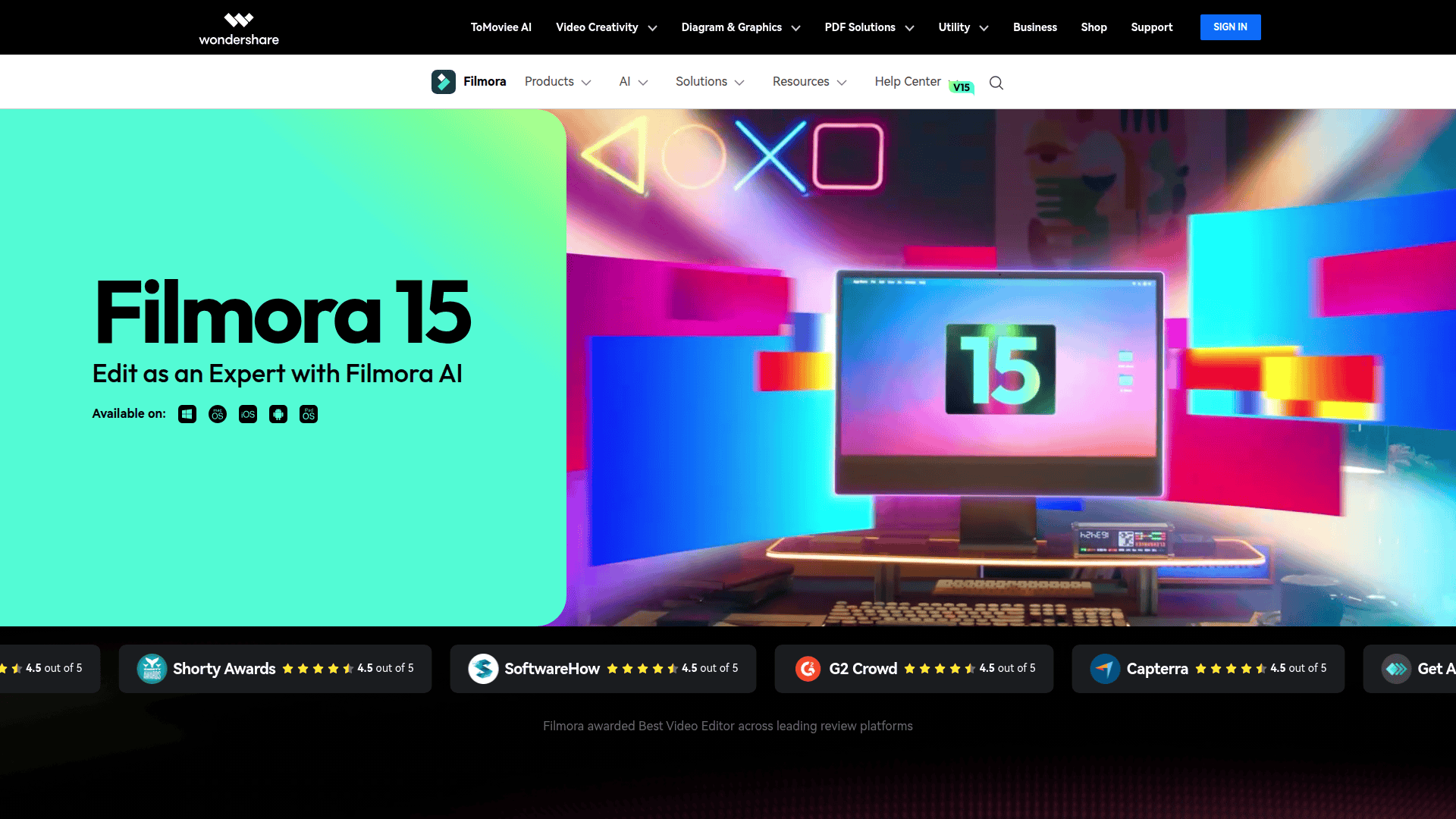This screenshot has width=1456, height=819.
Task: Click the SIGN IN button
Action: 1230,27
